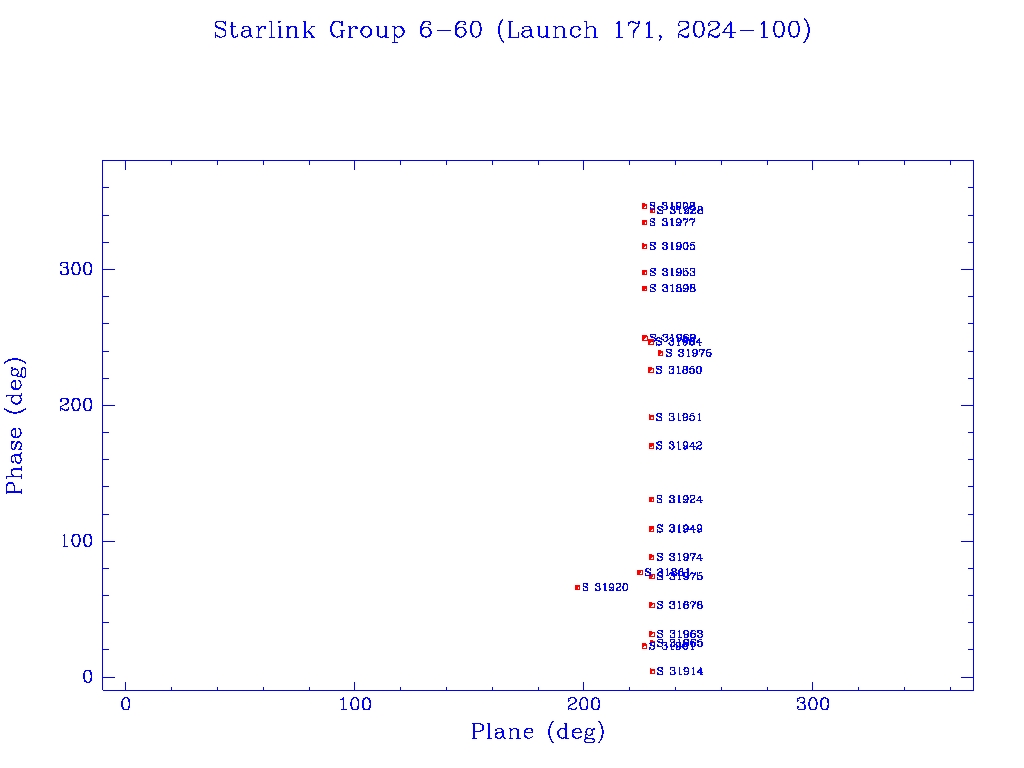This screenshot has height=768, width=1024.
Task: Click the 200 tick label on Phase axis
Action: [76, 405]
